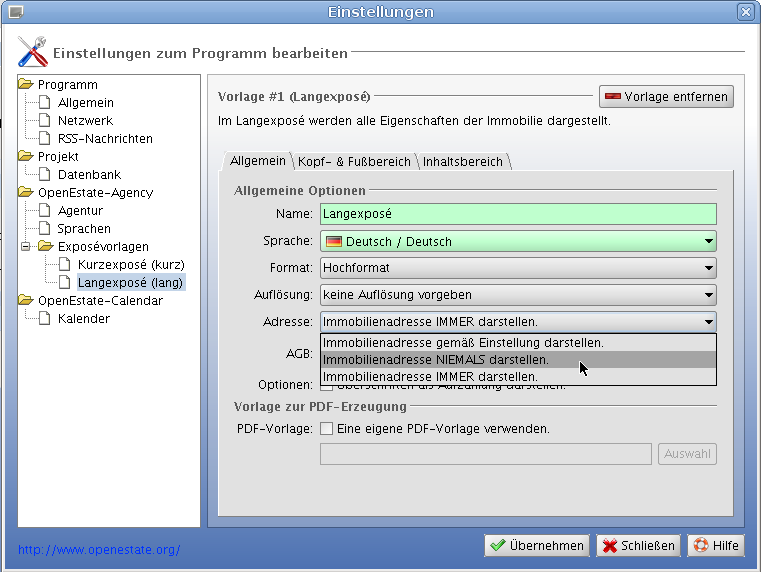The height and width of the screenshot is (572, 761).
Task: Click the Exposévorlagen folder icon
Action: pos(45,246)
